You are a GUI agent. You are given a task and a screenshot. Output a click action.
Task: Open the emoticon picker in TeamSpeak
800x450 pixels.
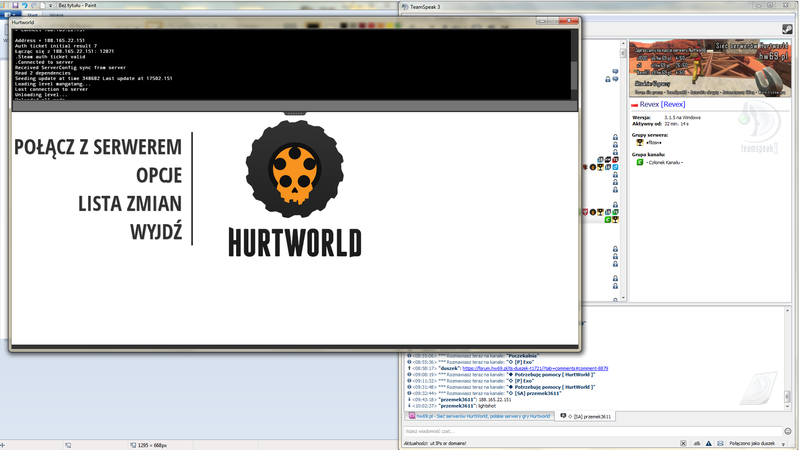(788, 431)
